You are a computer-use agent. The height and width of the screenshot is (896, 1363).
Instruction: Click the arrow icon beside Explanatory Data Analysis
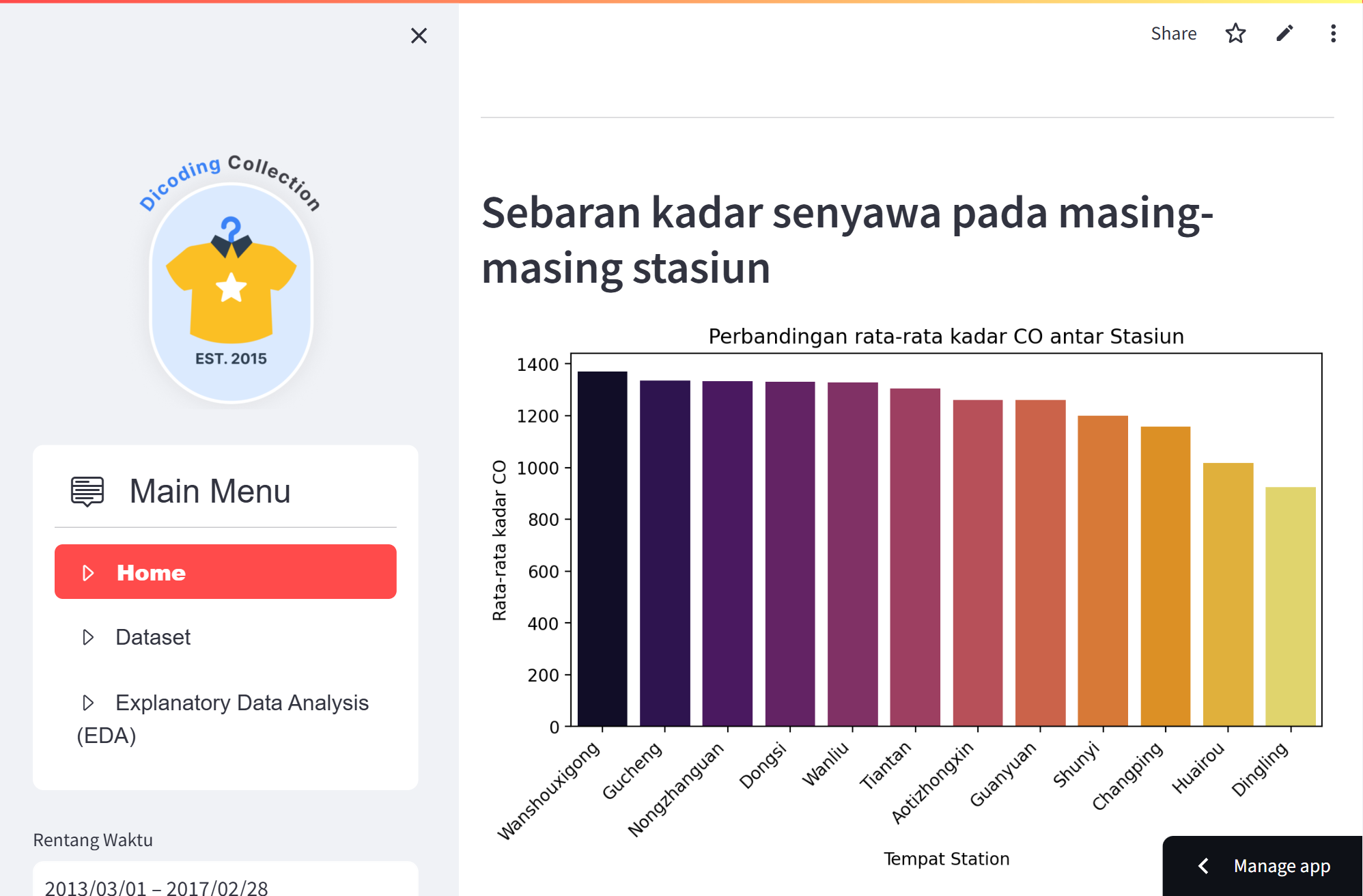click(x=88, y=703)
